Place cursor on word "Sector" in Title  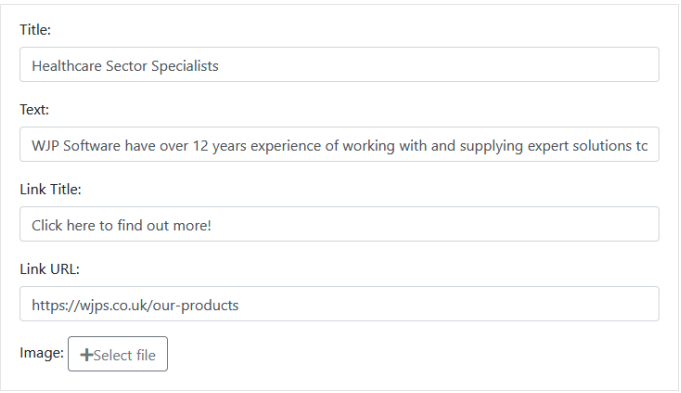[126, 66]
